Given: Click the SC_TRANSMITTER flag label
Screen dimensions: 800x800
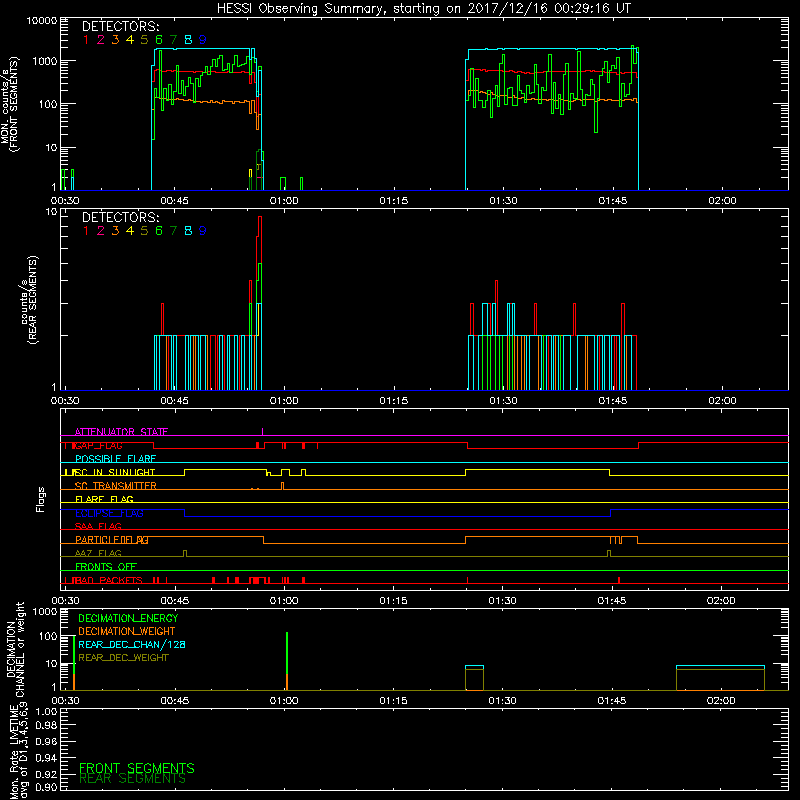Looking at the screenshot, I should (x=116, y=486).
